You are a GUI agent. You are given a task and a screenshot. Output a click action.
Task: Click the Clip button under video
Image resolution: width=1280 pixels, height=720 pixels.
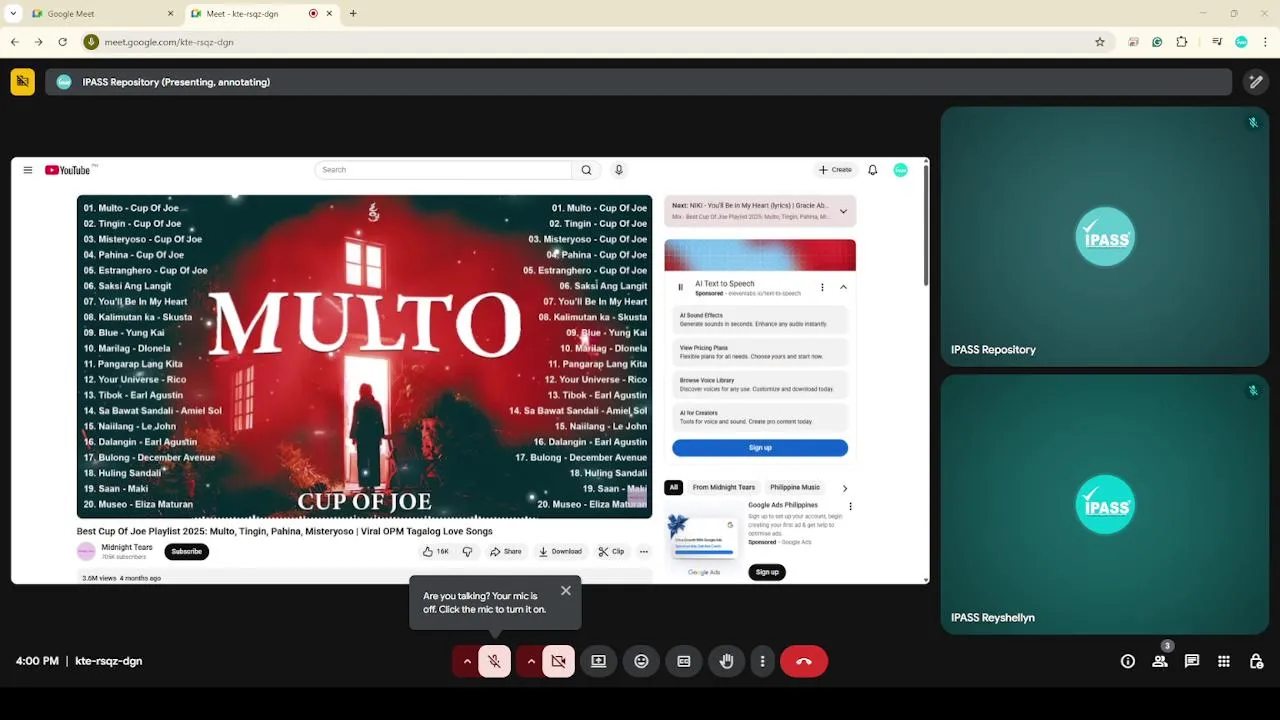[611, 551]
